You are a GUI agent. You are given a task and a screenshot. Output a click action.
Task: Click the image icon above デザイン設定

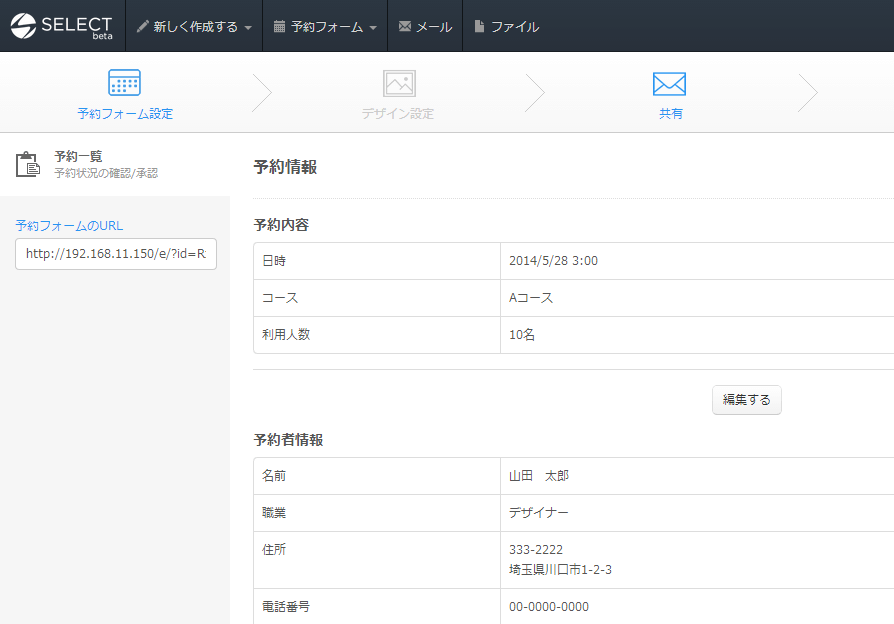point(398,83)
